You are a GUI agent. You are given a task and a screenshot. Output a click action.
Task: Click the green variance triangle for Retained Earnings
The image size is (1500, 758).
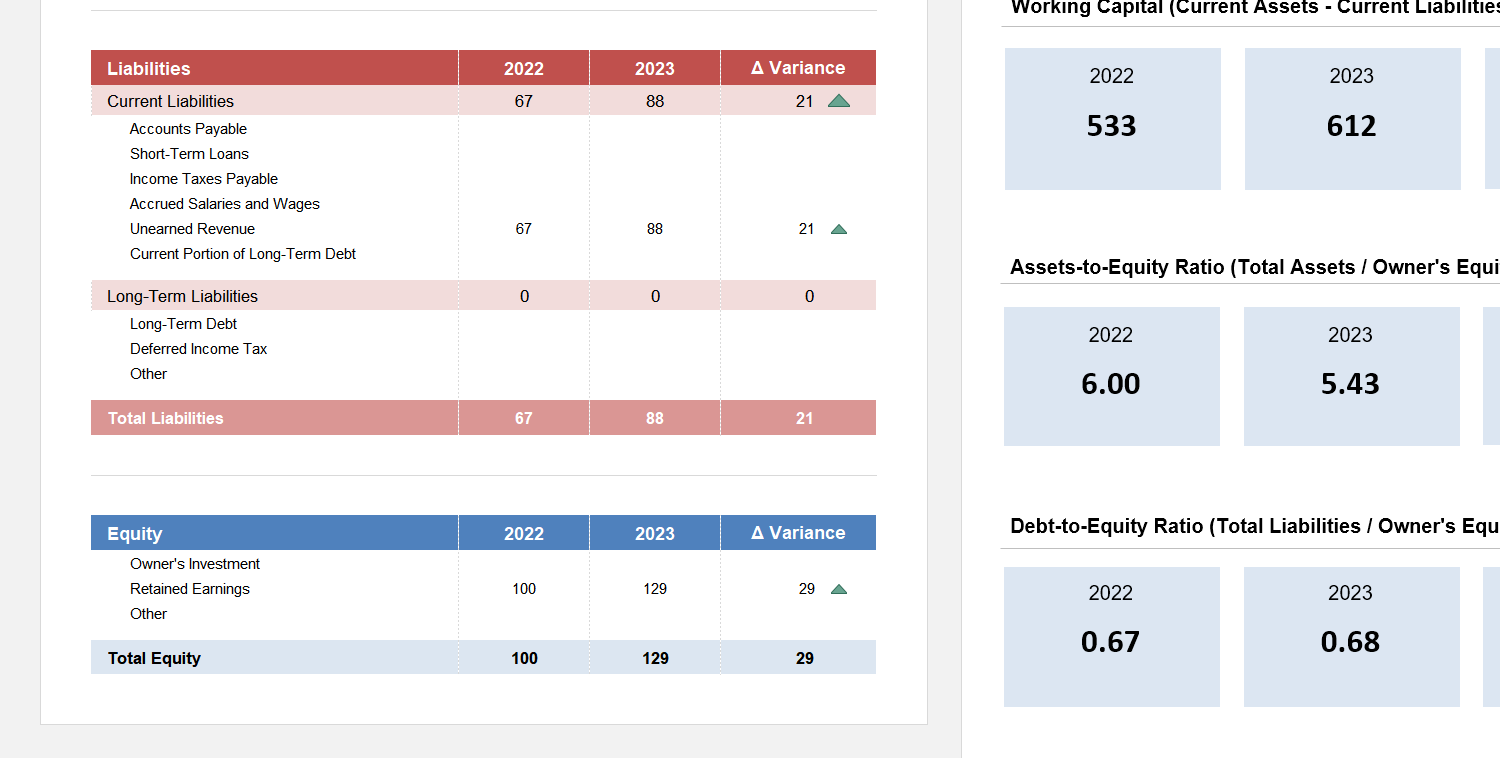(x=839, y=589)
